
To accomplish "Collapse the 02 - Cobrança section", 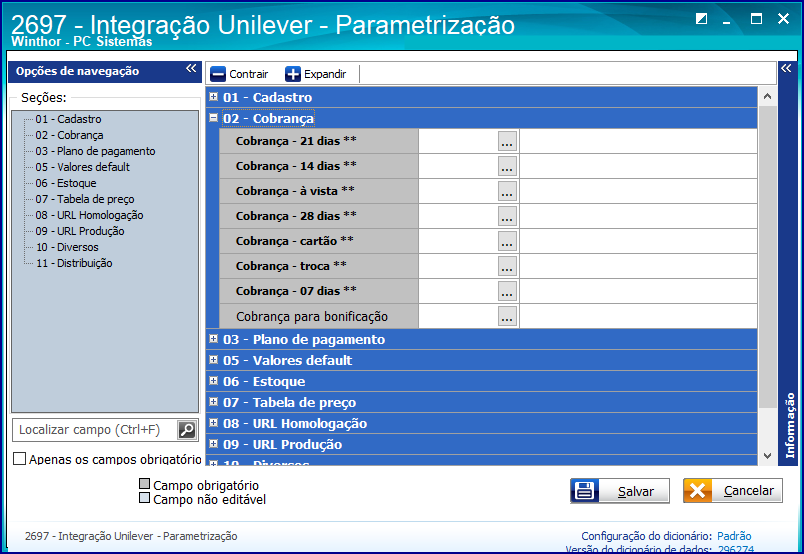I will (214, 117).
